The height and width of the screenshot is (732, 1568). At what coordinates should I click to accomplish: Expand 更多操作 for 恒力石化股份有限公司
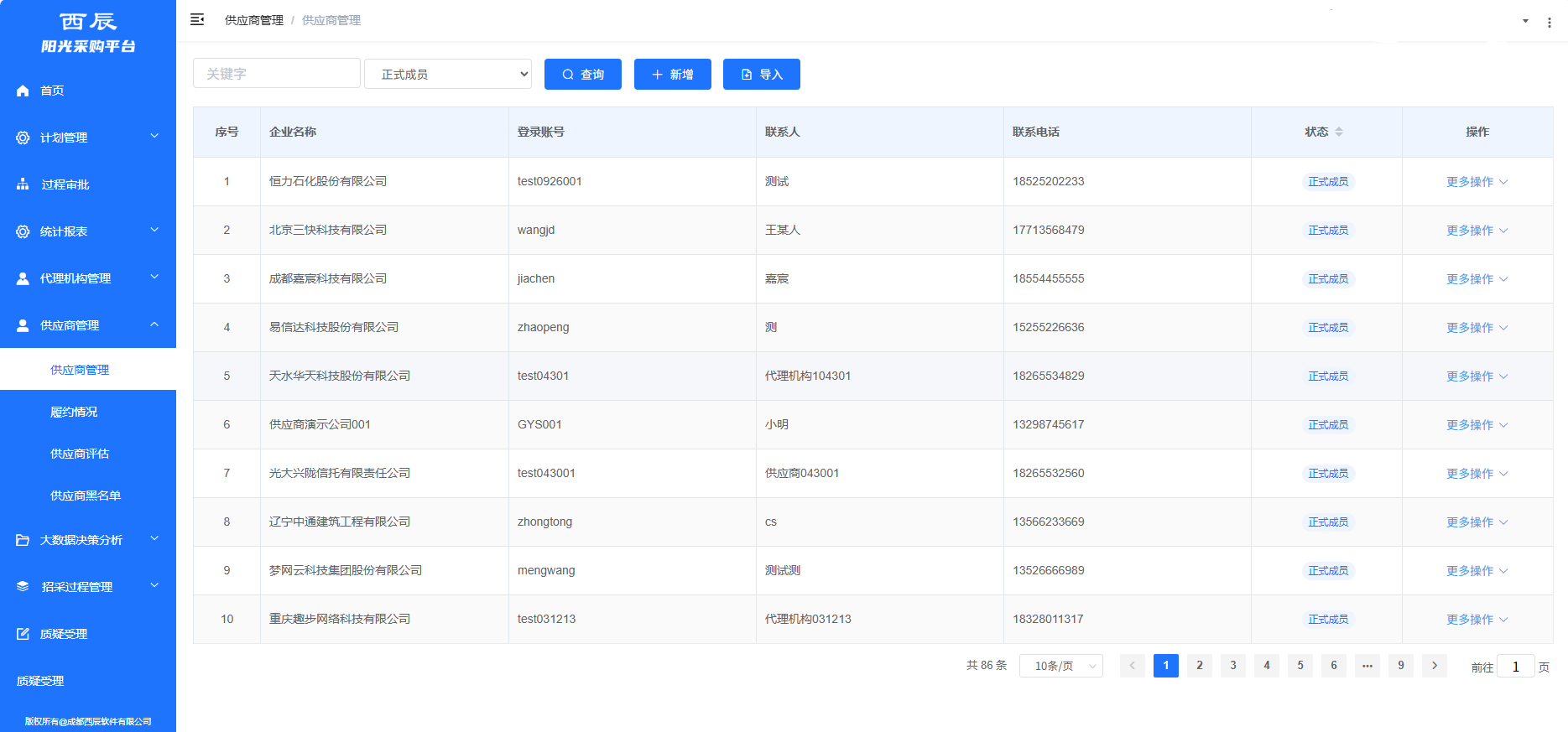pos(1477,182)
